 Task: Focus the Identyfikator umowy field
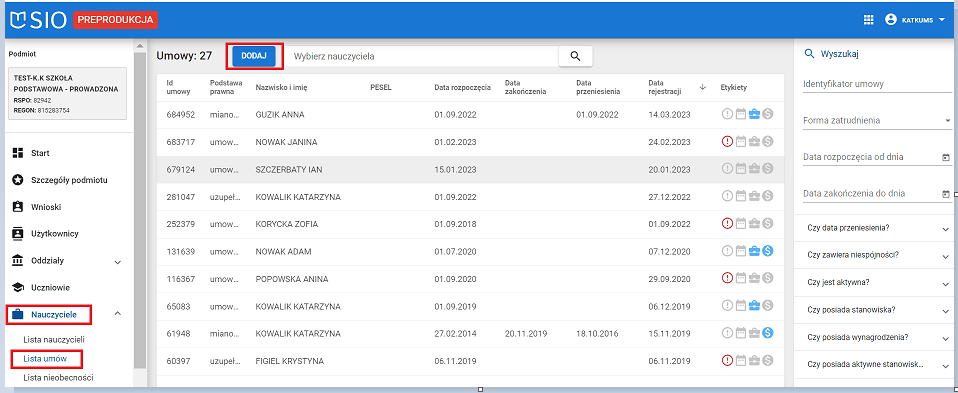(x=876, y=84)
